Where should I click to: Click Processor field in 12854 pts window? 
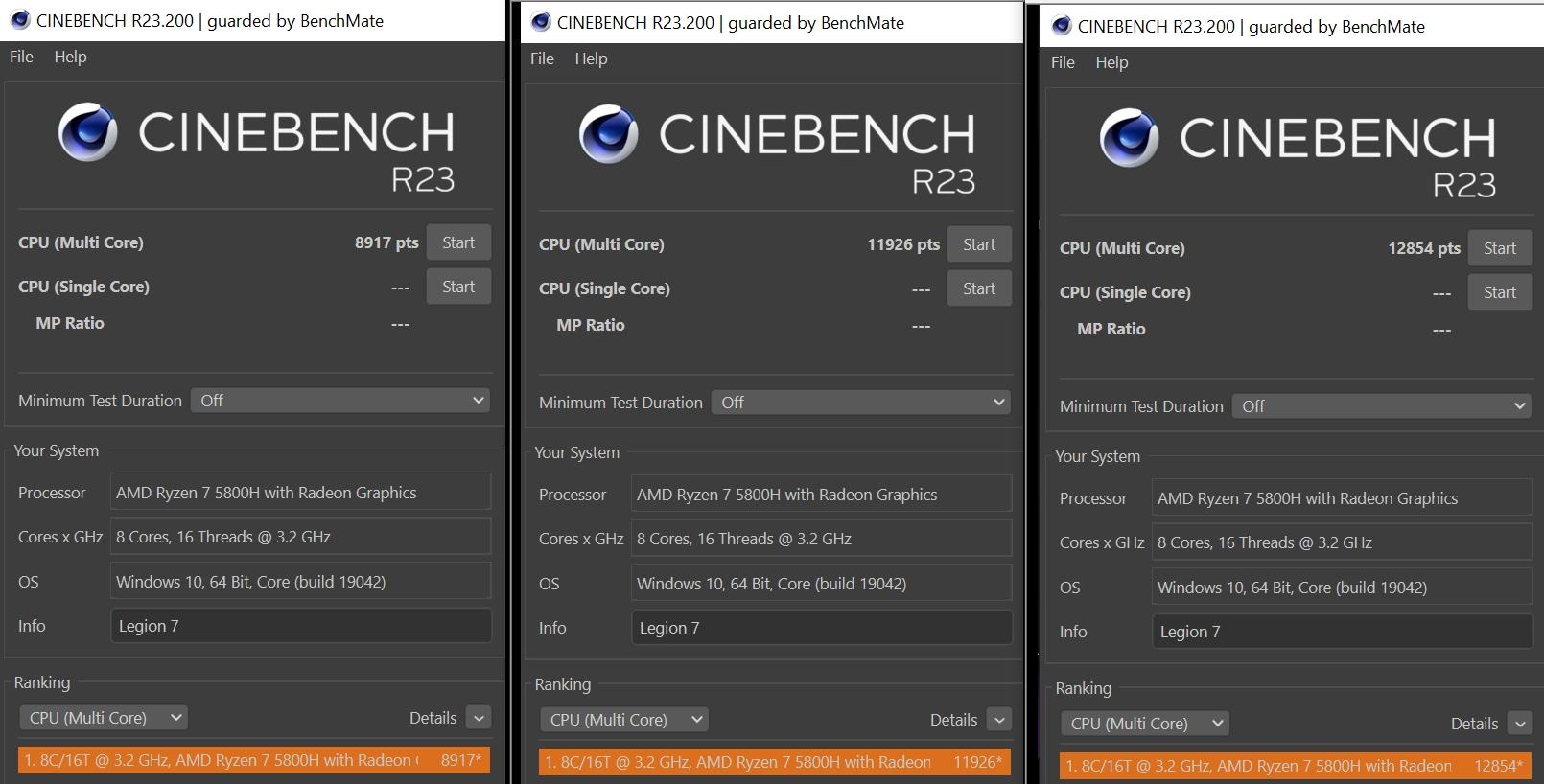click(1343, 498)
